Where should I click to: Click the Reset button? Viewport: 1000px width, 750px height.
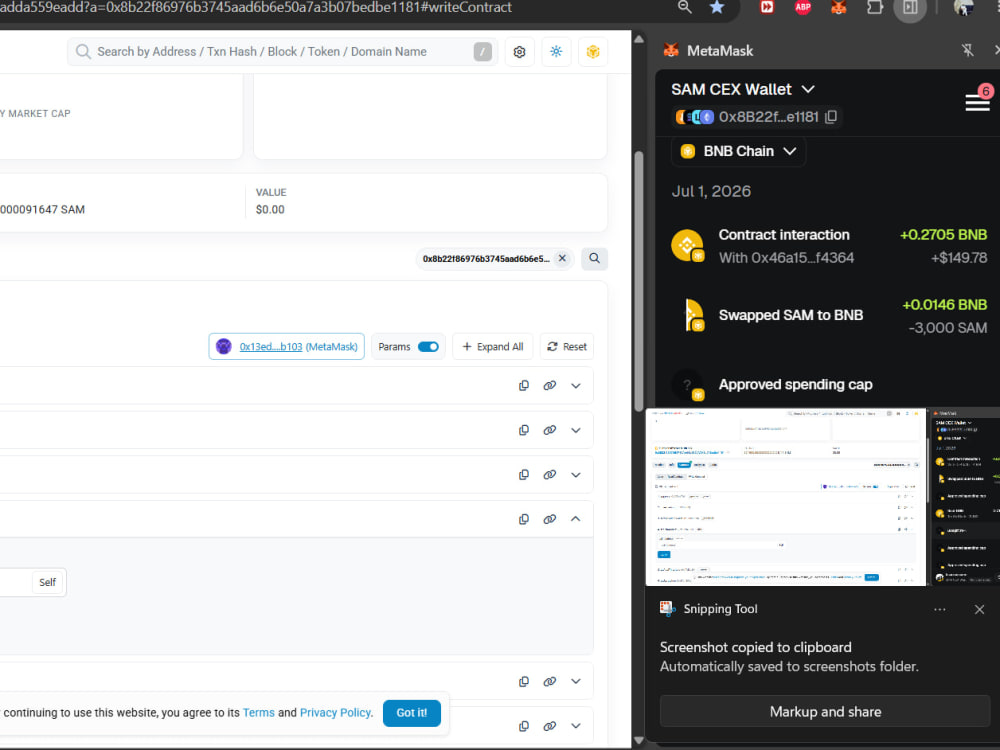567,346
